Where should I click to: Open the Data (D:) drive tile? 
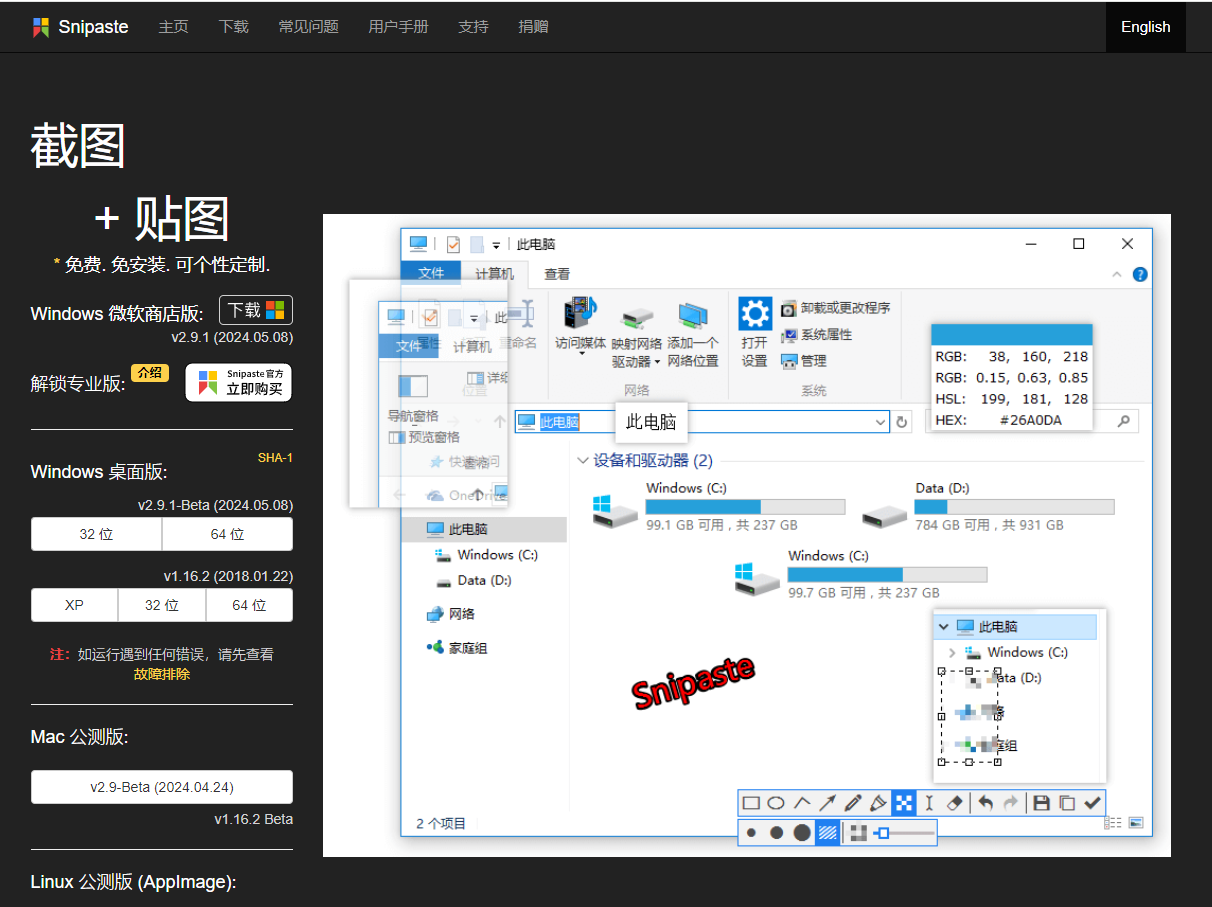point(987,506)
